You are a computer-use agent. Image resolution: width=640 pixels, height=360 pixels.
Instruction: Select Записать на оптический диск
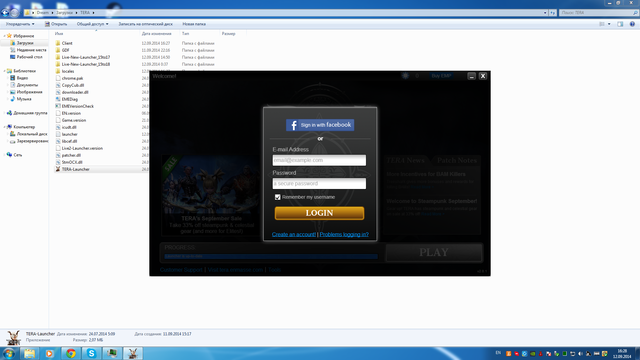[145, 24]
